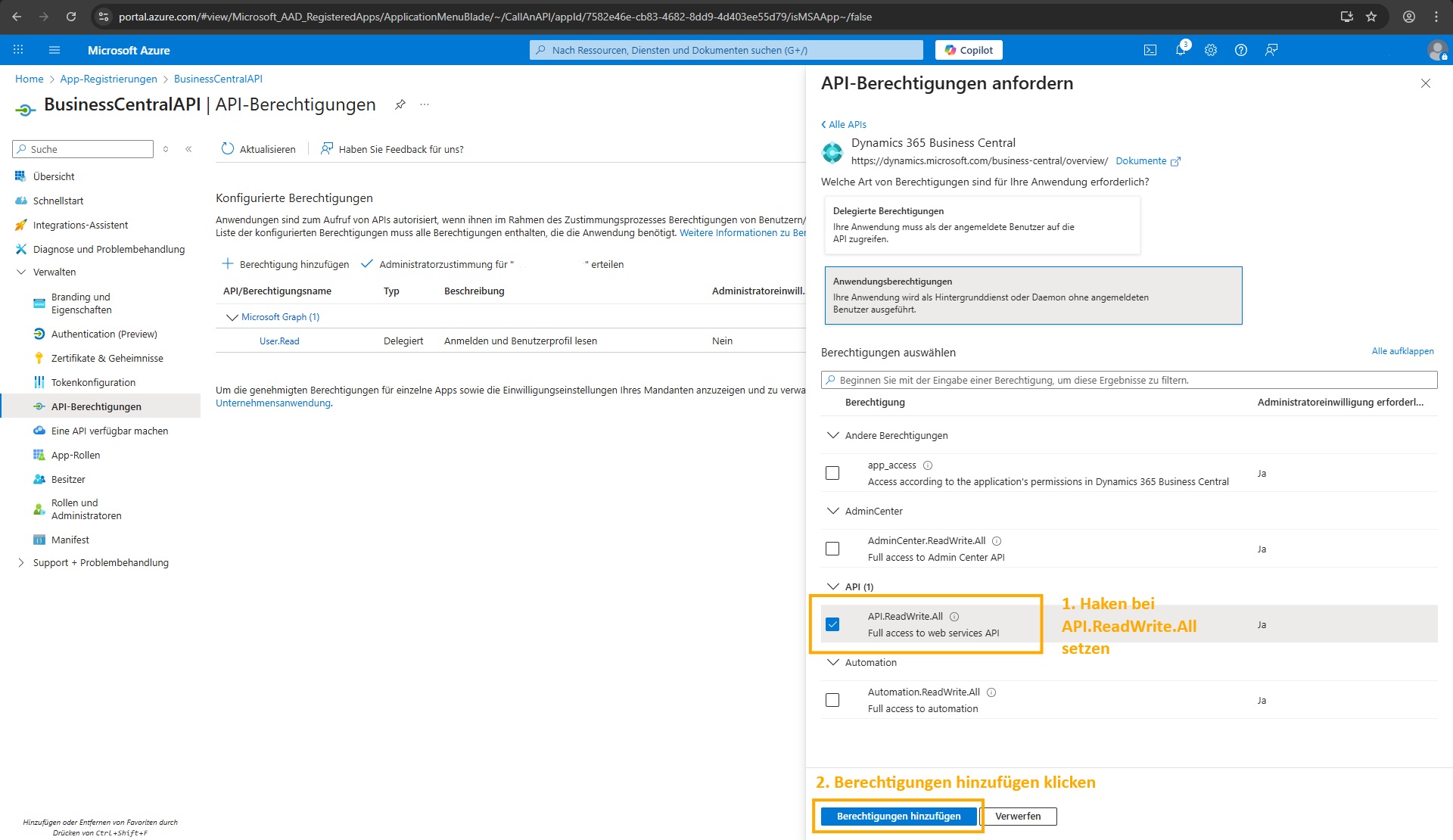This screenshot has width=1453, height=840.
Task: Open the hamburger portal menu
Action: click(x=54, y=50)
